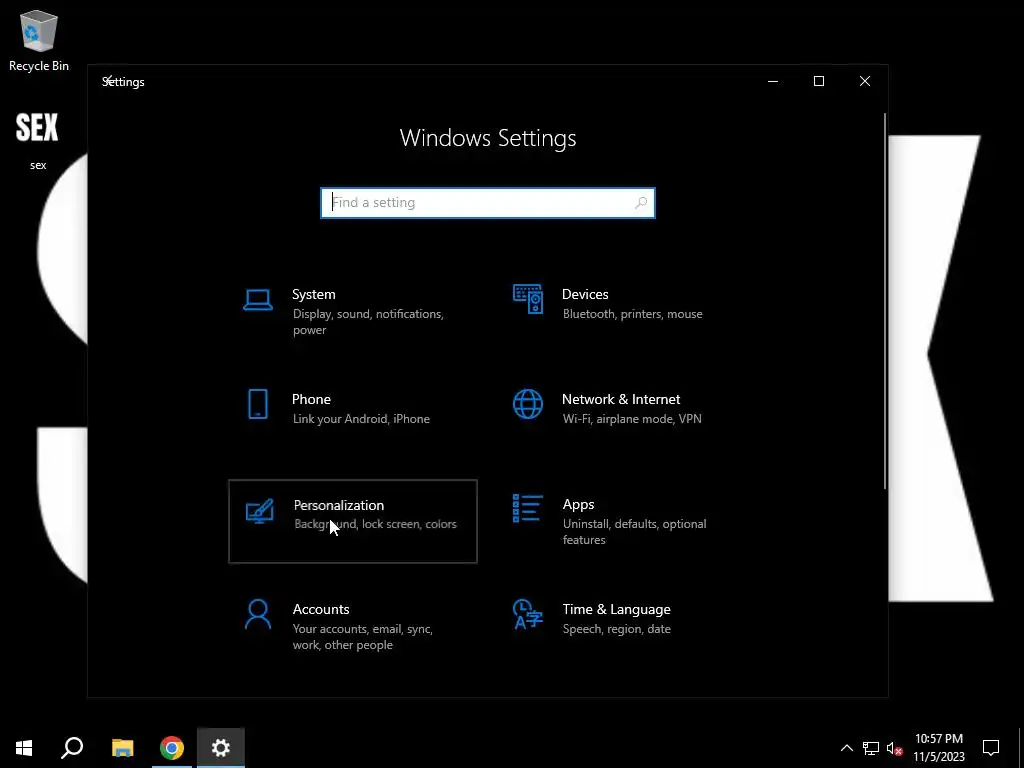The height and width of the screenshot is (768, 1024).
Task: Go back with the Settings back arrow
Action: pyautogui.click(x=110, y=80)
